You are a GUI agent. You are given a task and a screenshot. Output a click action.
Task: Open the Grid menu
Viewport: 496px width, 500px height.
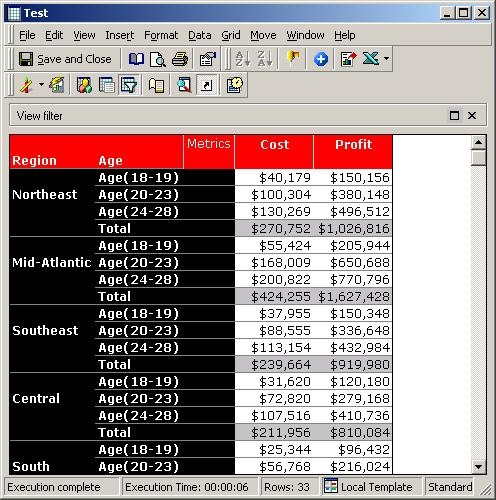tap(231, 35)
